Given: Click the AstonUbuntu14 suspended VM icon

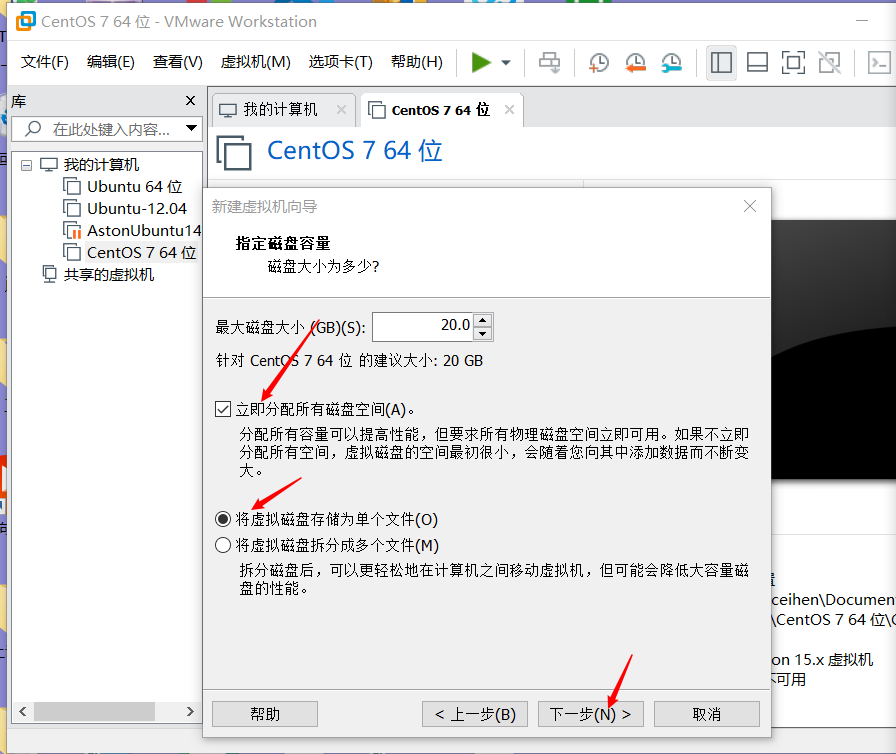Looking at the screenshot, I should 72,230.
